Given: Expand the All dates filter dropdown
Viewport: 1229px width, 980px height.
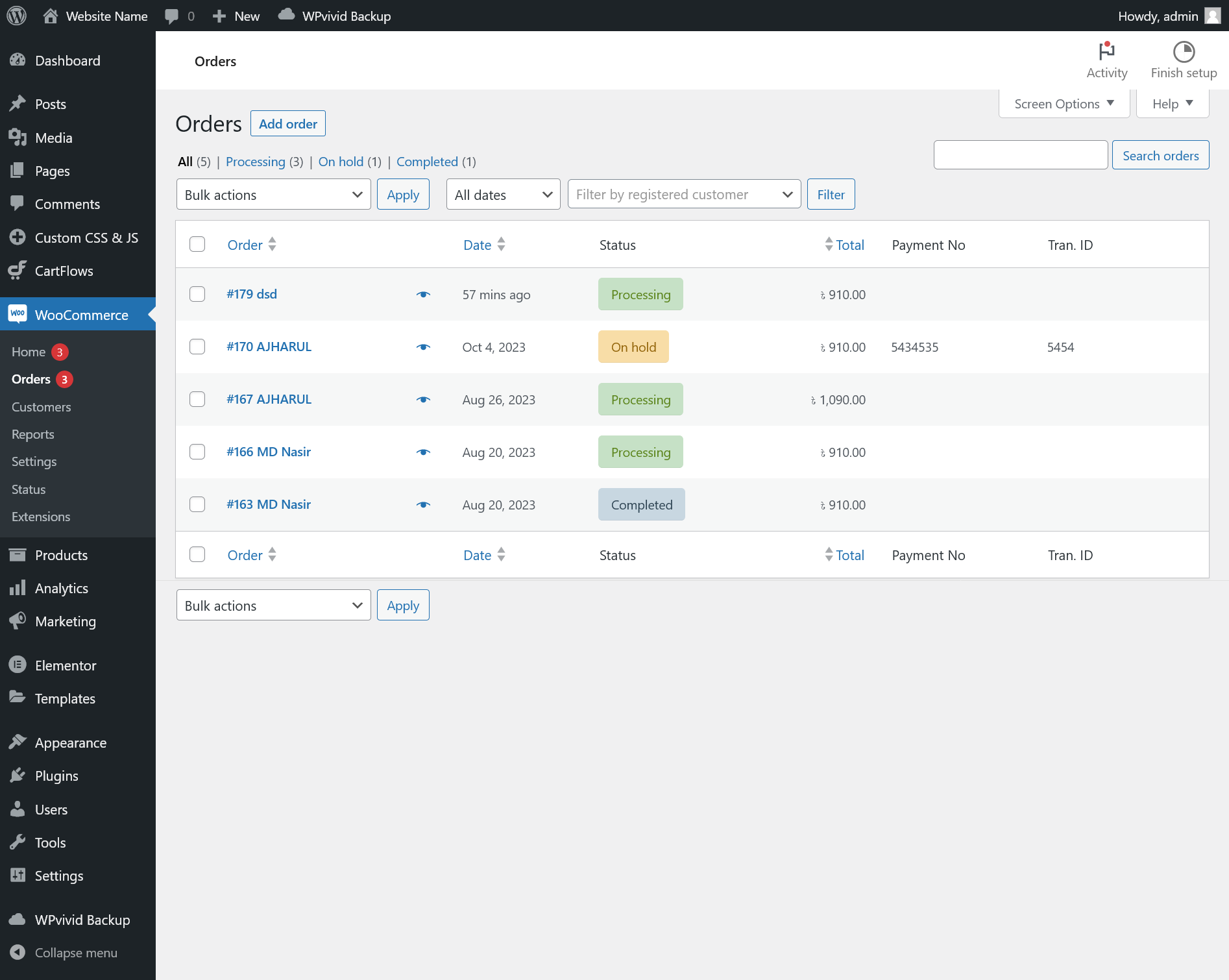Looking at the screenshot, I should [503, 195].
